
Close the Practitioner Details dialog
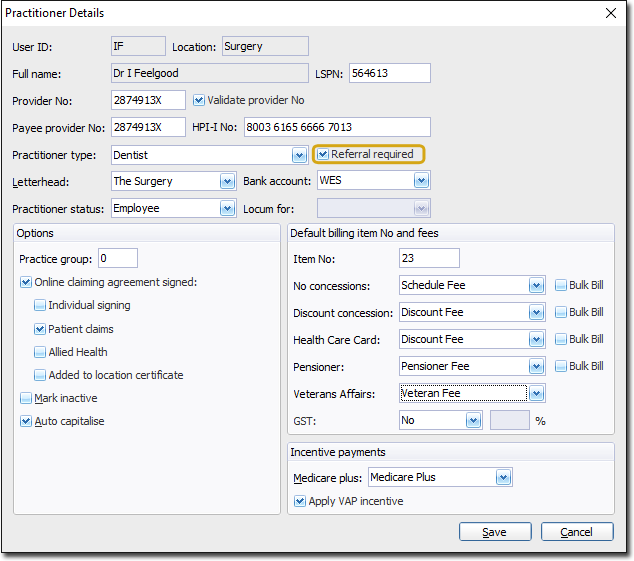611,13
